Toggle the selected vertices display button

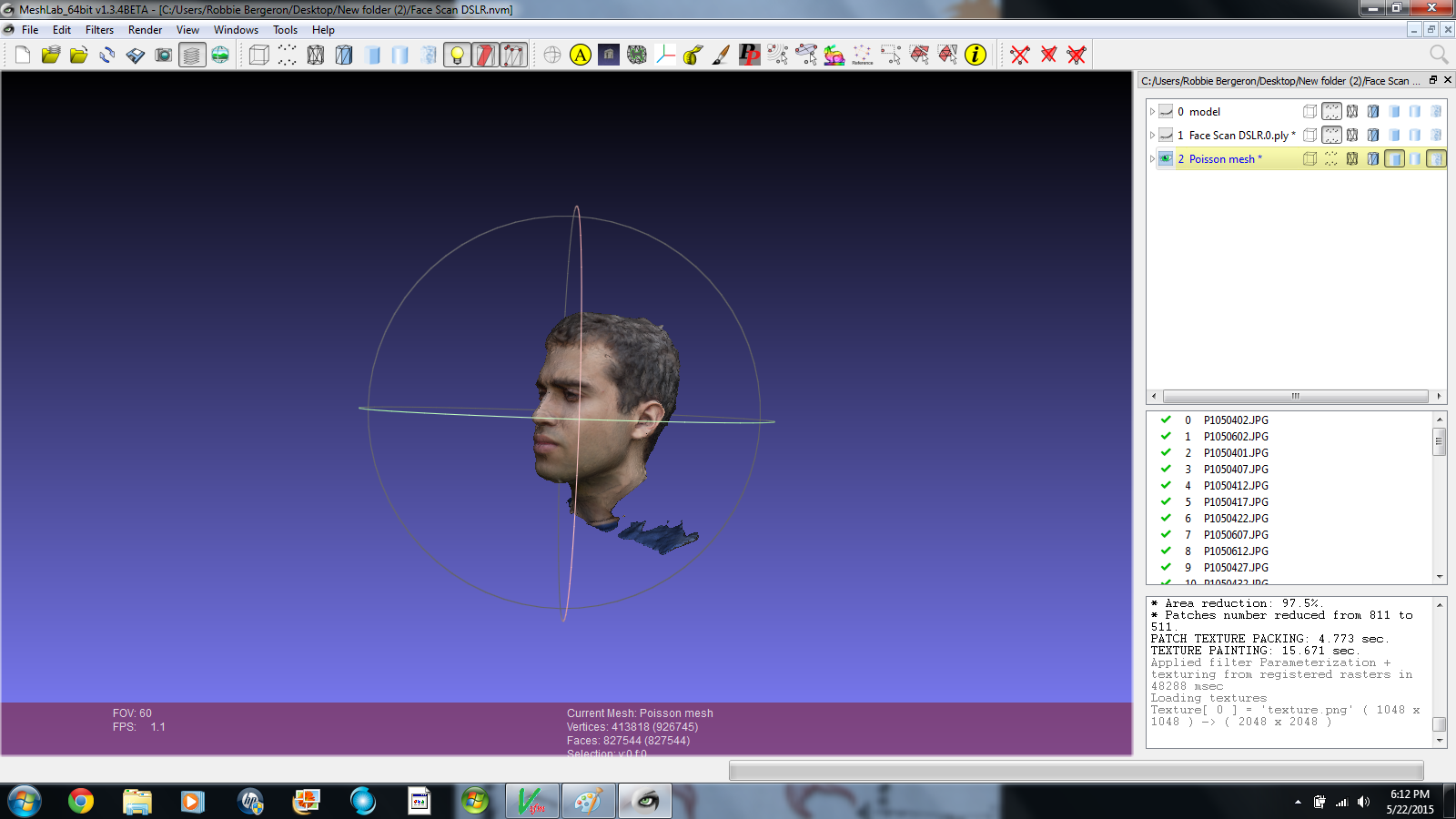pyautogui.click(x=513, y=56)
